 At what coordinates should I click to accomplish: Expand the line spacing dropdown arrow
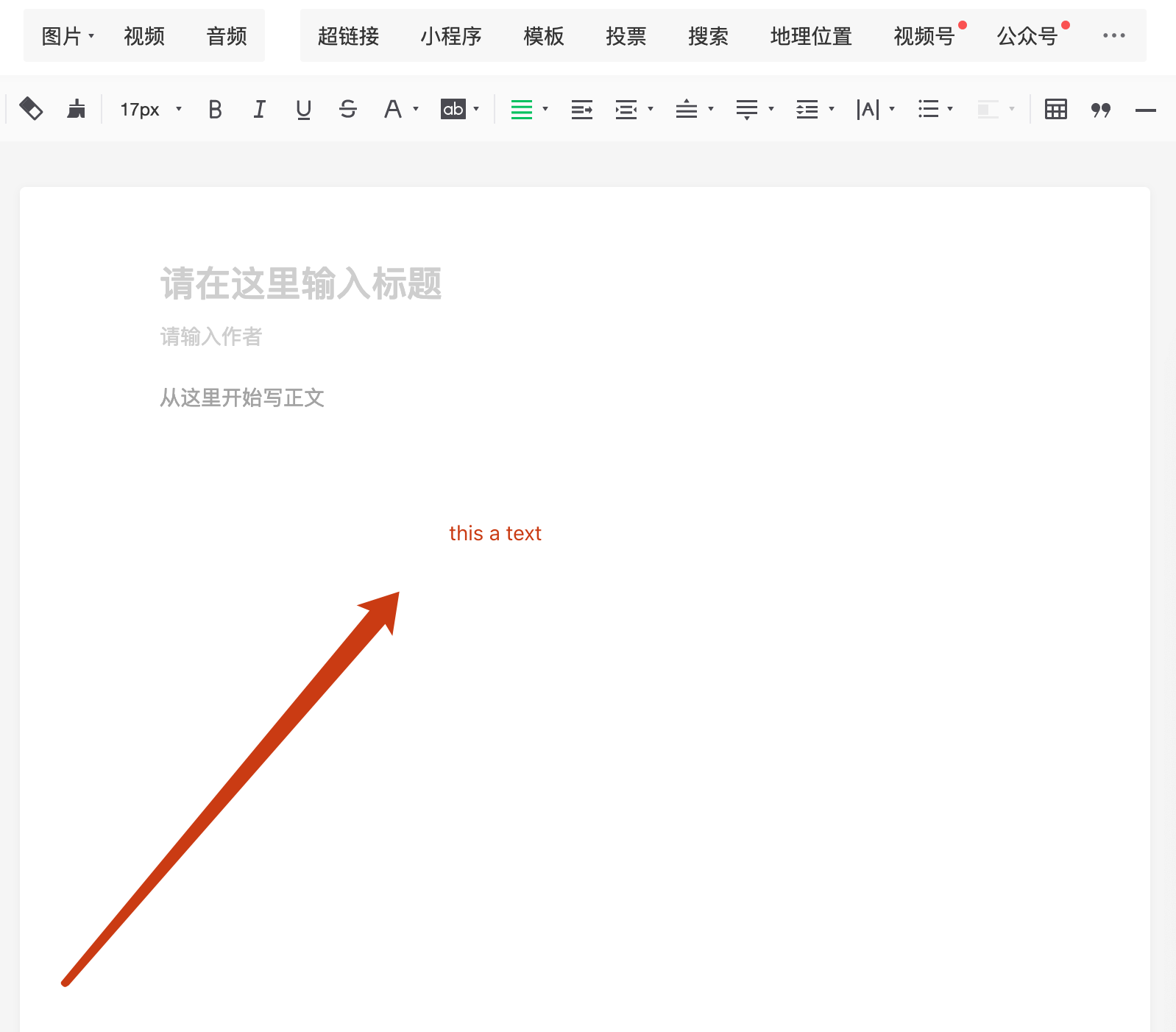[832, 109]
